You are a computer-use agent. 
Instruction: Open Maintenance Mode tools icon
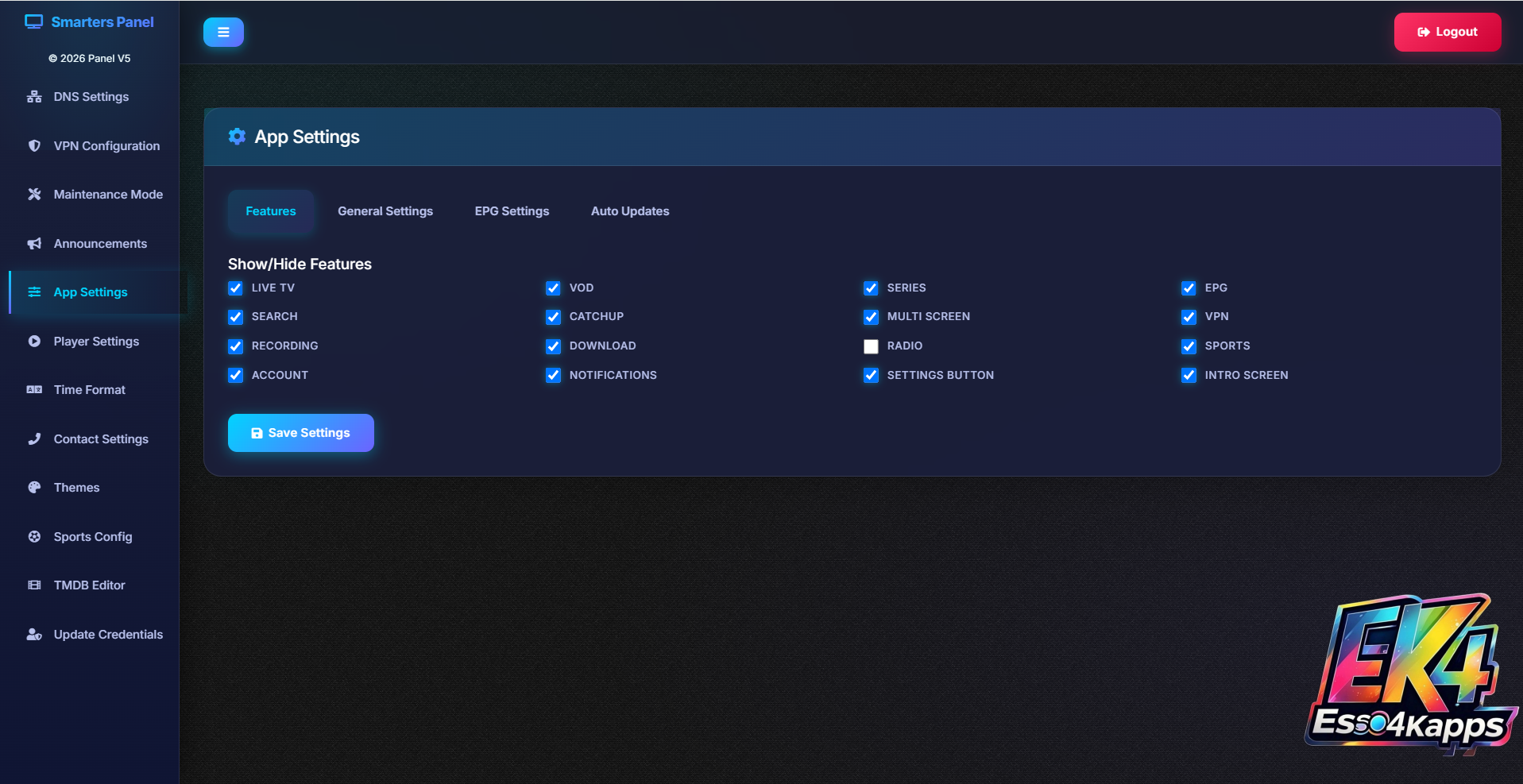(34, 195)
